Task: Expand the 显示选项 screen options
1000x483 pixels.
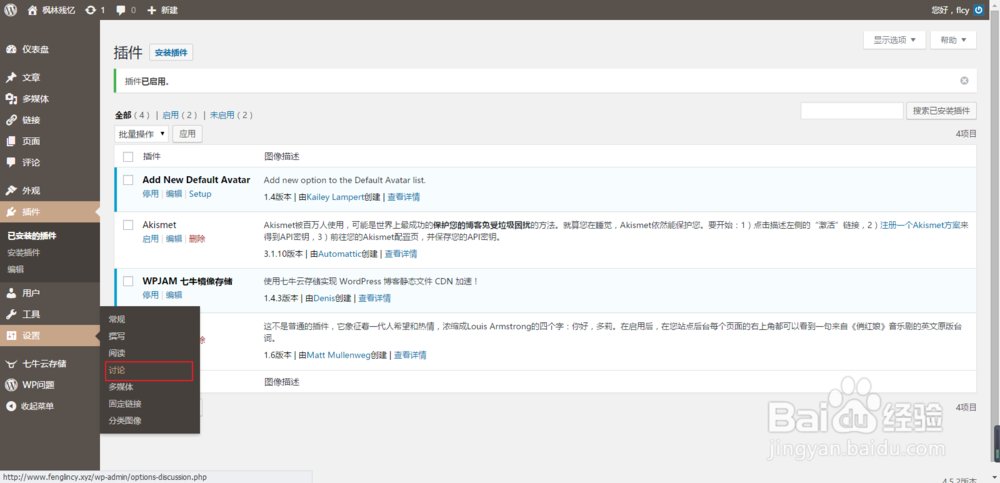Action: point(895,40)
